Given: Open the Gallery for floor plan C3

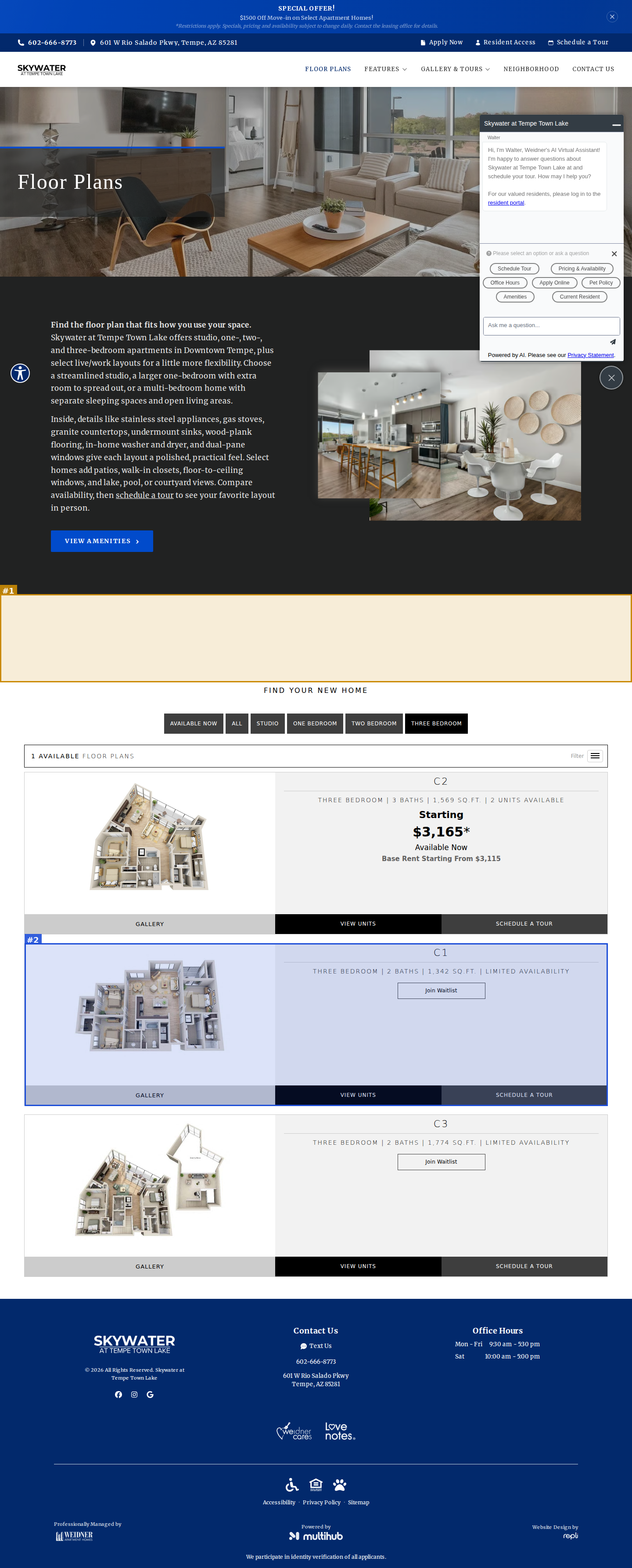Looking at the screenshot, I should [150, 1266].
